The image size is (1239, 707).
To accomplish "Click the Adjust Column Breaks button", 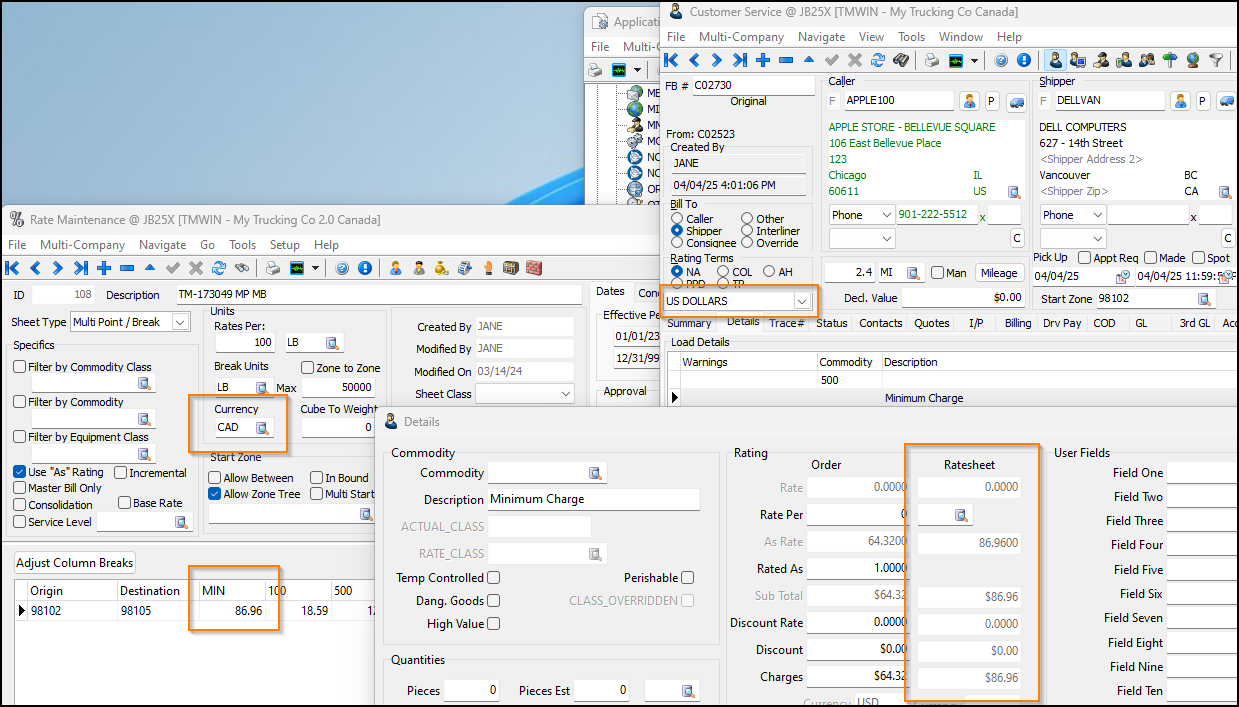I will (75, 563).
